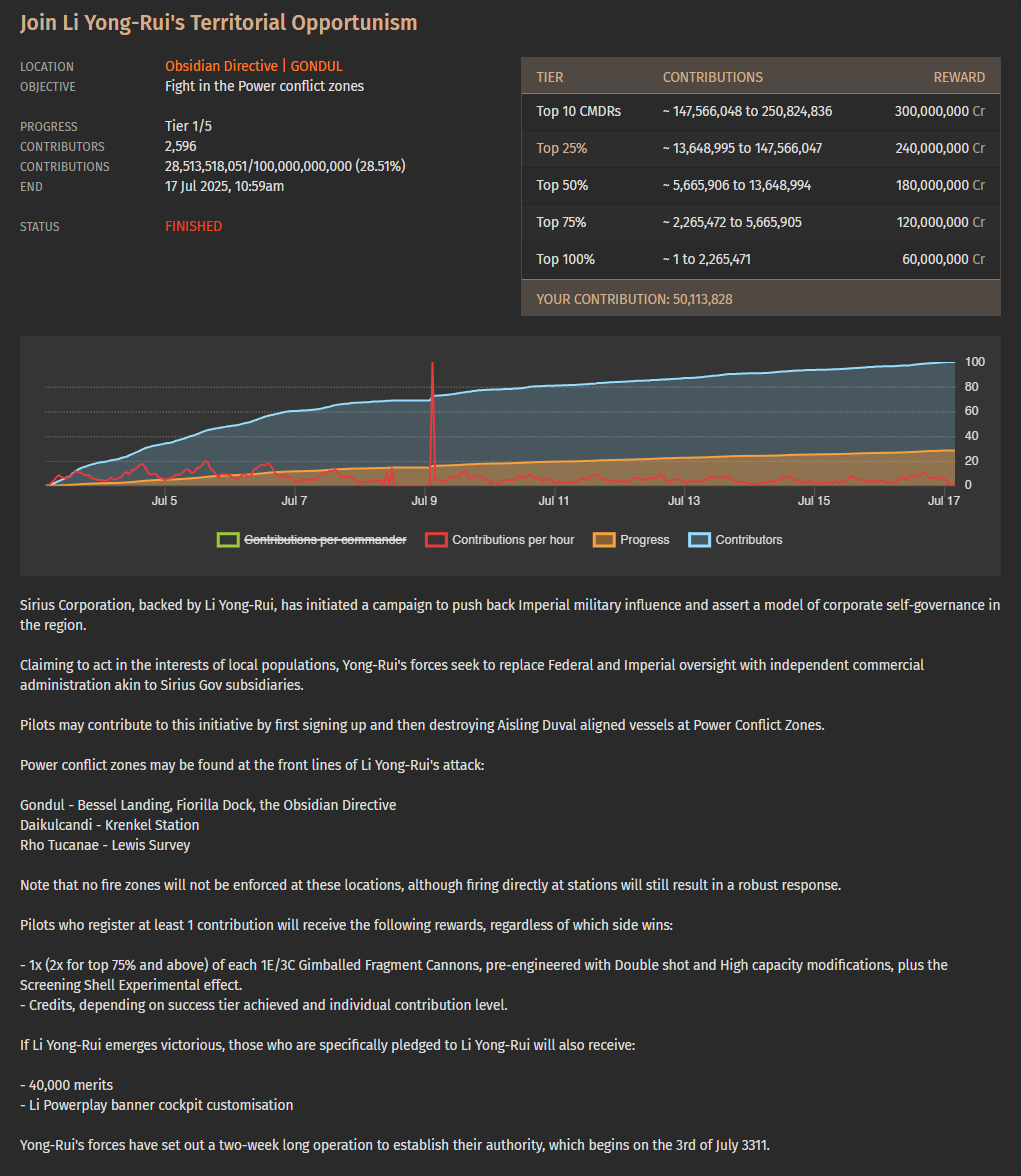Click the range ~ 5,665,906 to 13,648,994
This screenshot has height=1176, width=1021.
[x=737, y=185]
